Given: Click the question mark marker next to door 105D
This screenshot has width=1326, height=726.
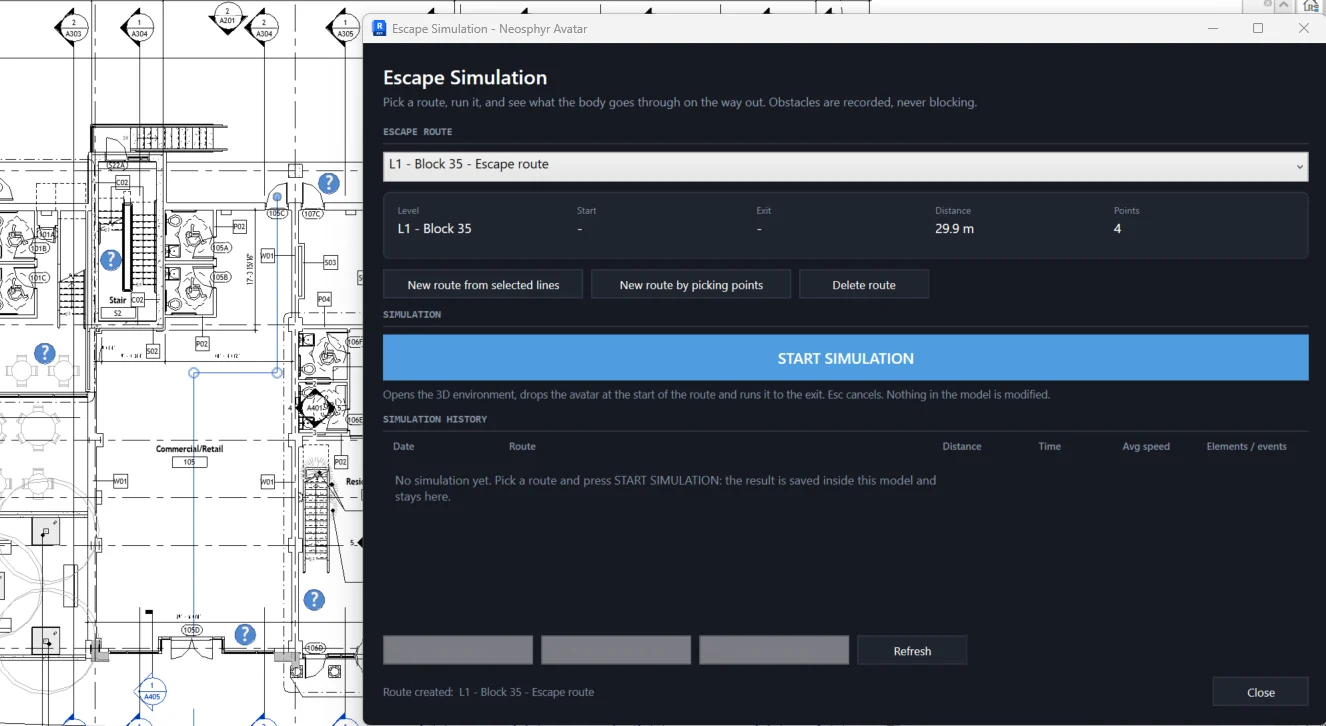Looking at the screenshot, I should pyautogui.click(x=245, y=634).
